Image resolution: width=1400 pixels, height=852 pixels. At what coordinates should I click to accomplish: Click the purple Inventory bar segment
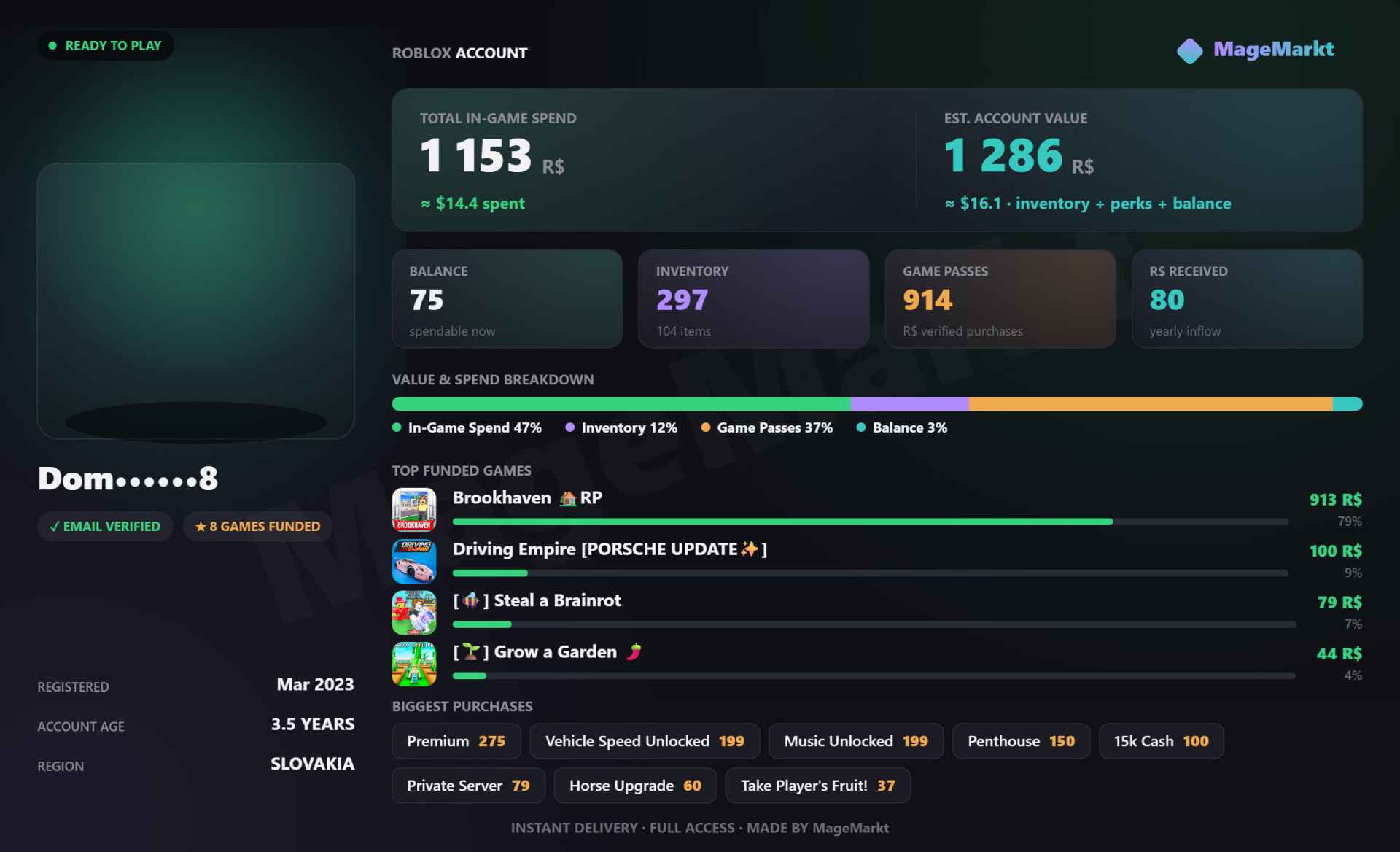pyautogui.click(x=910, y=404)
